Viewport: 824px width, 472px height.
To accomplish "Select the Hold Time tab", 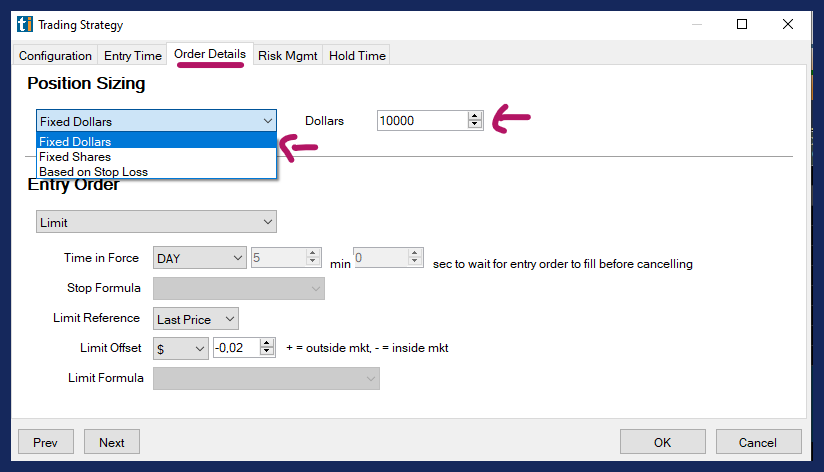I will tap(357, 56).
